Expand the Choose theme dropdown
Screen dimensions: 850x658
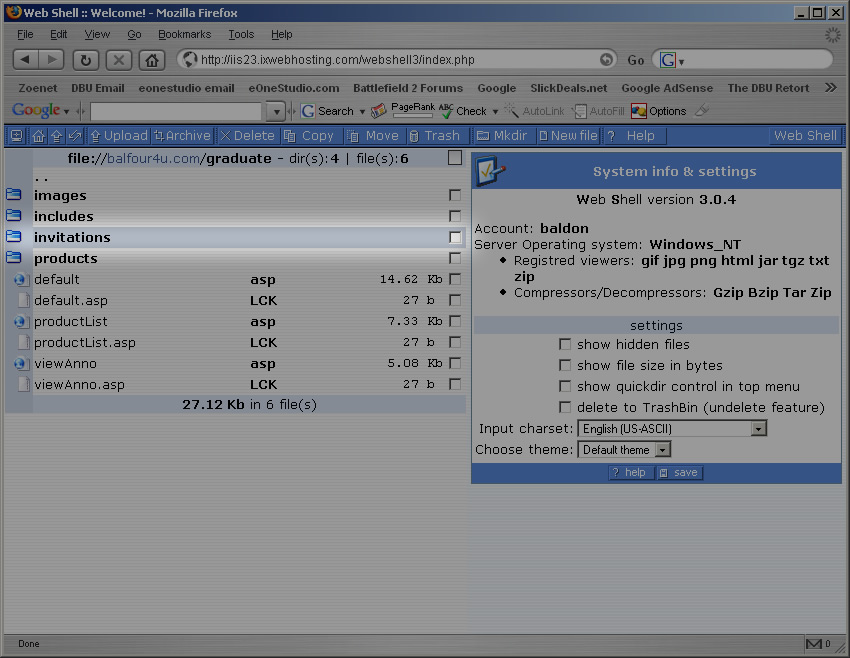662,450
